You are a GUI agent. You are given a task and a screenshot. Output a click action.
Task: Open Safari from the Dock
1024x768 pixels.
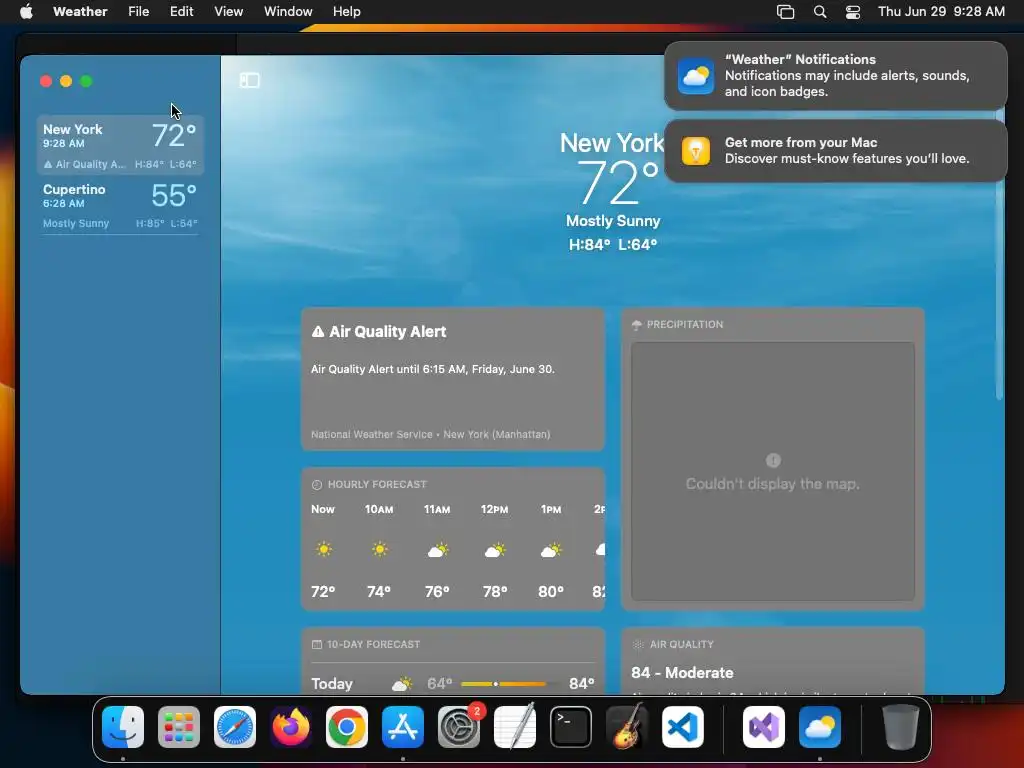coord(234,727)
